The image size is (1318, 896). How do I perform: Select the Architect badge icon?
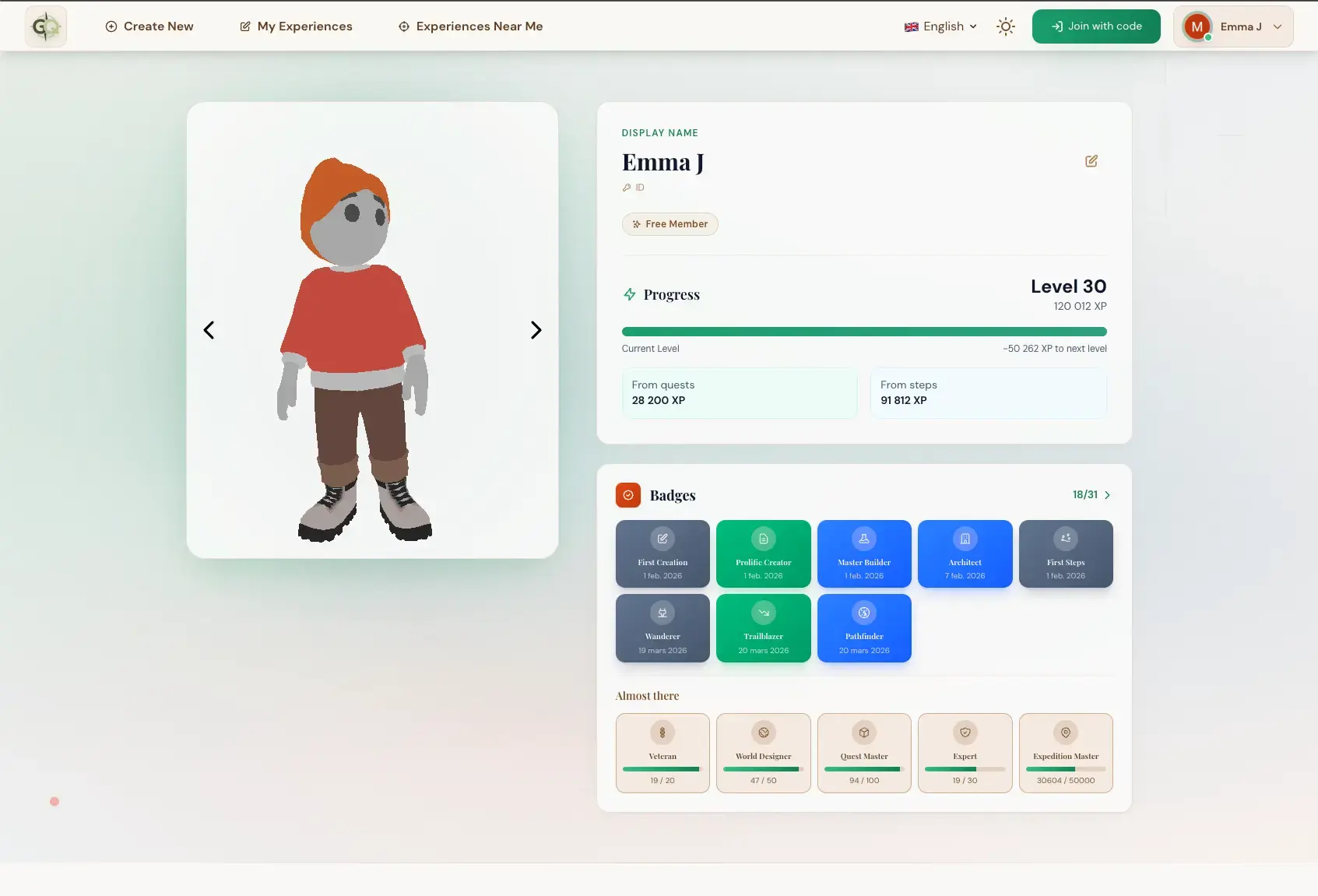pos(965,539)
